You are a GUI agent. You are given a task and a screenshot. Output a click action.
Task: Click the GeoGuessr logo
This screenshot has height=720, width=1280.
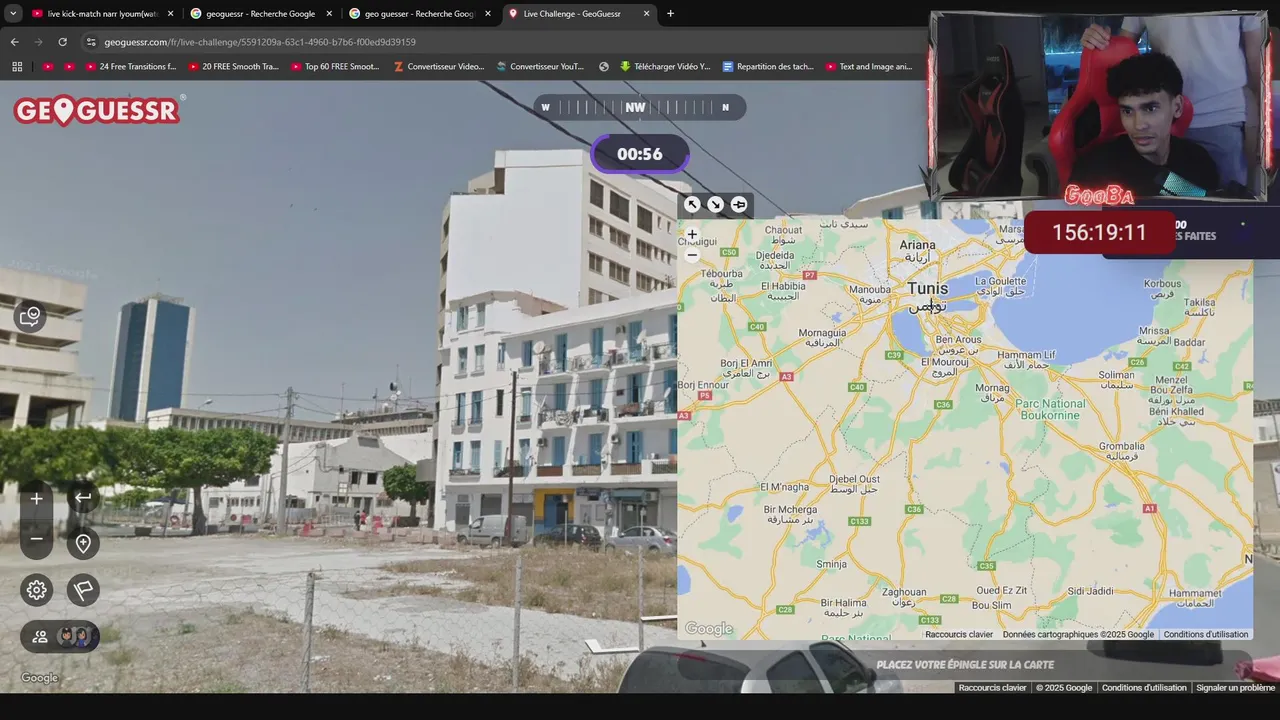pyautogui.click(x=98, y=110)
